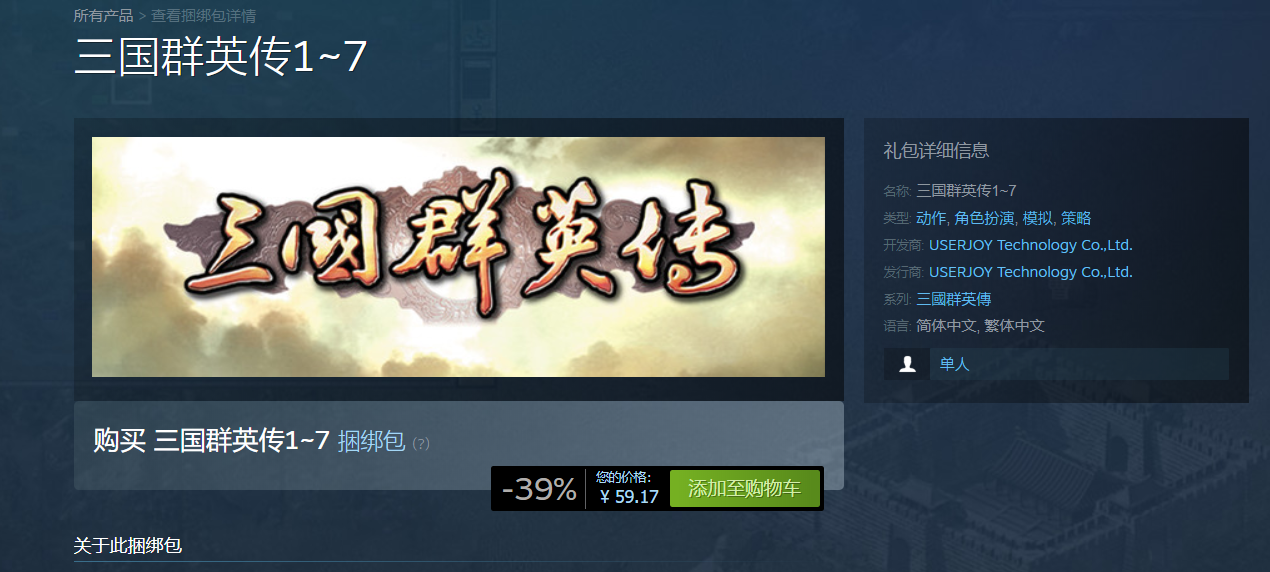Add bundle to cart with 添加至购物车
This screenshot has width=1270, height=572.
(744, 489)
